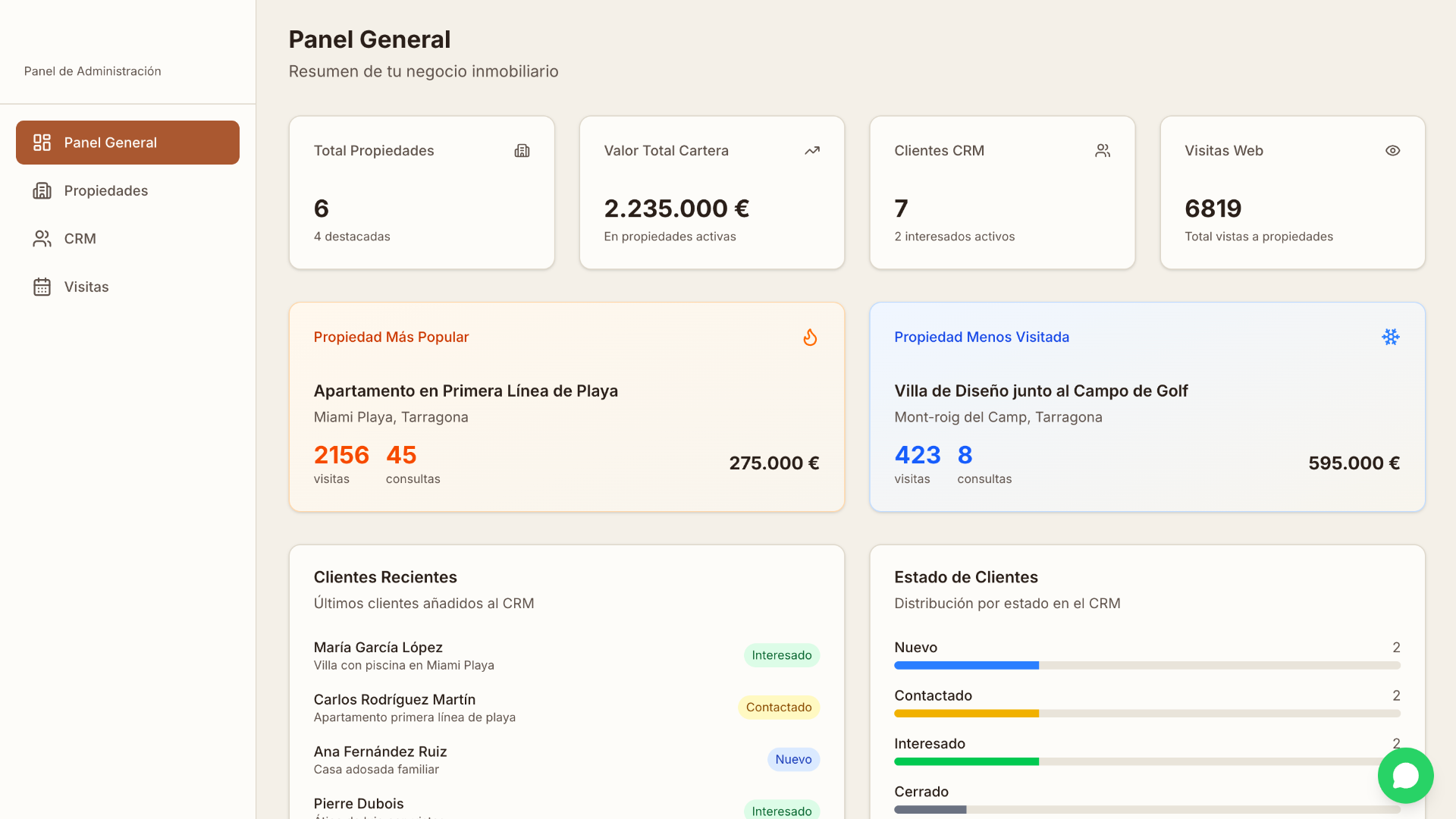1456x819 pixels.
Task: Click the 2.235.000 € portfolio value
Action: tap(676, 209)
